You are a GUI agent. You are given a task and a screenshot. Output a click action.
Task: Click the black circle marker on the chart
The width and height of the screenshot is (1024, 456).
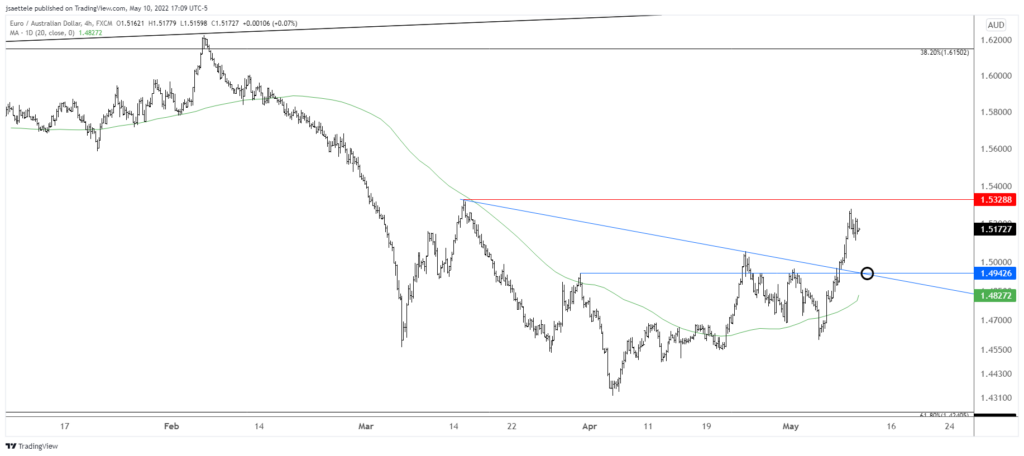[867, 273]
